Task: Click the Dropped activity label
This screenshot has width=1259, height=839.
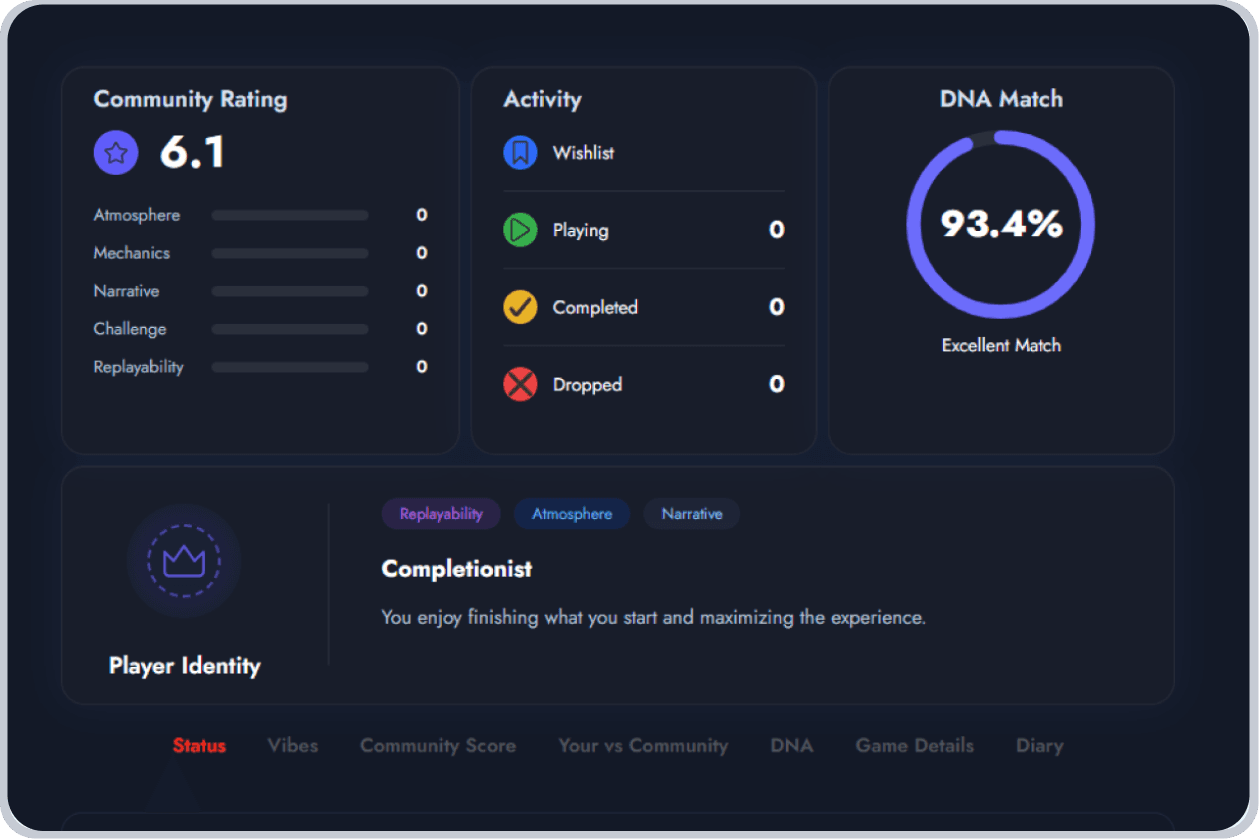Action: [587, 384]
